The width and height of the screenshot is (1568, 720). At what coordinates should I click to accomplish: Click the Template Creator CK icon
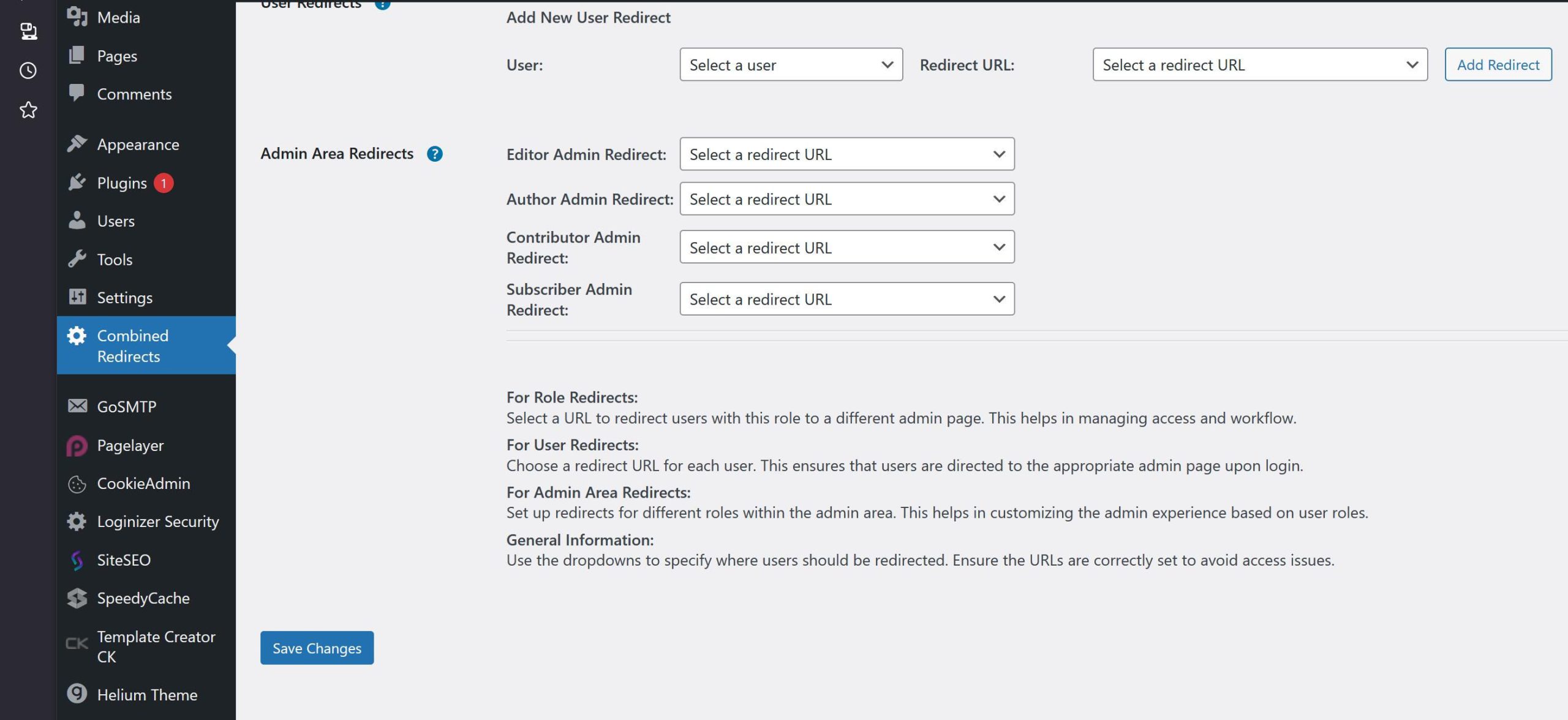(77, 643)
